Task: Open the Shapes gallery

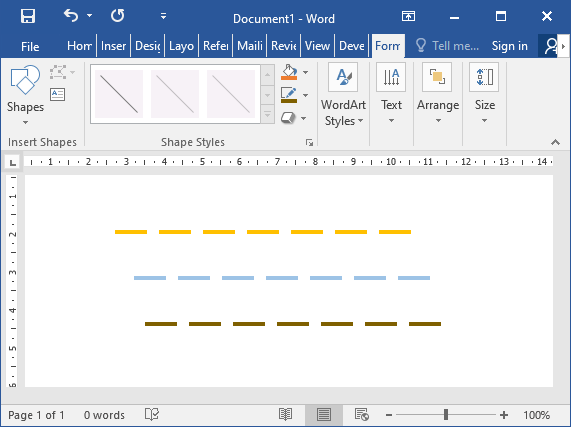Action: click(25, 95)
